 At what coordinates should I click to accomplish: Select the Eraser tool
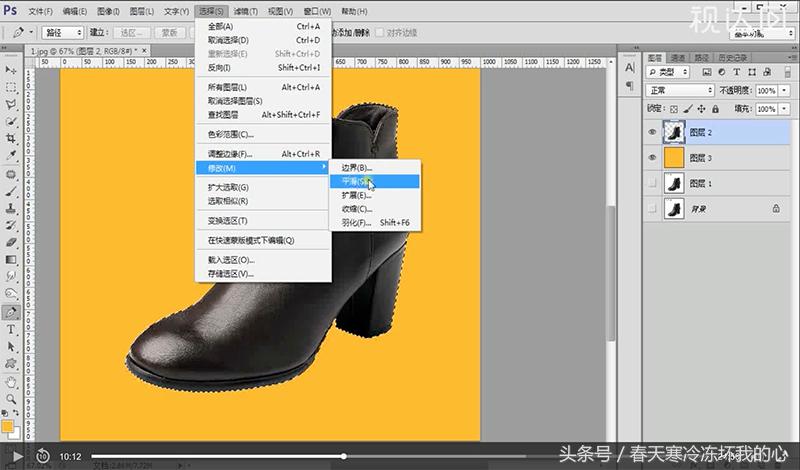coord(11,242)
